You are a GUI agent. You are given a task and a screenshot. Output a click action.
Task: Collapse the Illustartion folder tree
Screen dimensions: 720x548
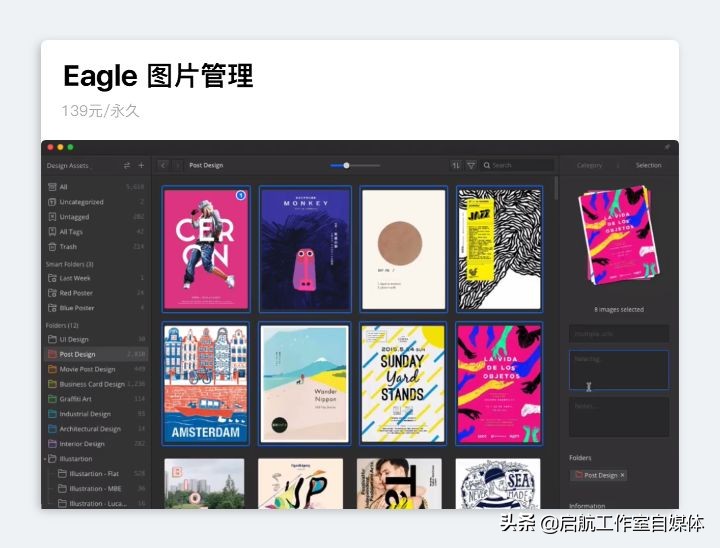coord(45,459)
